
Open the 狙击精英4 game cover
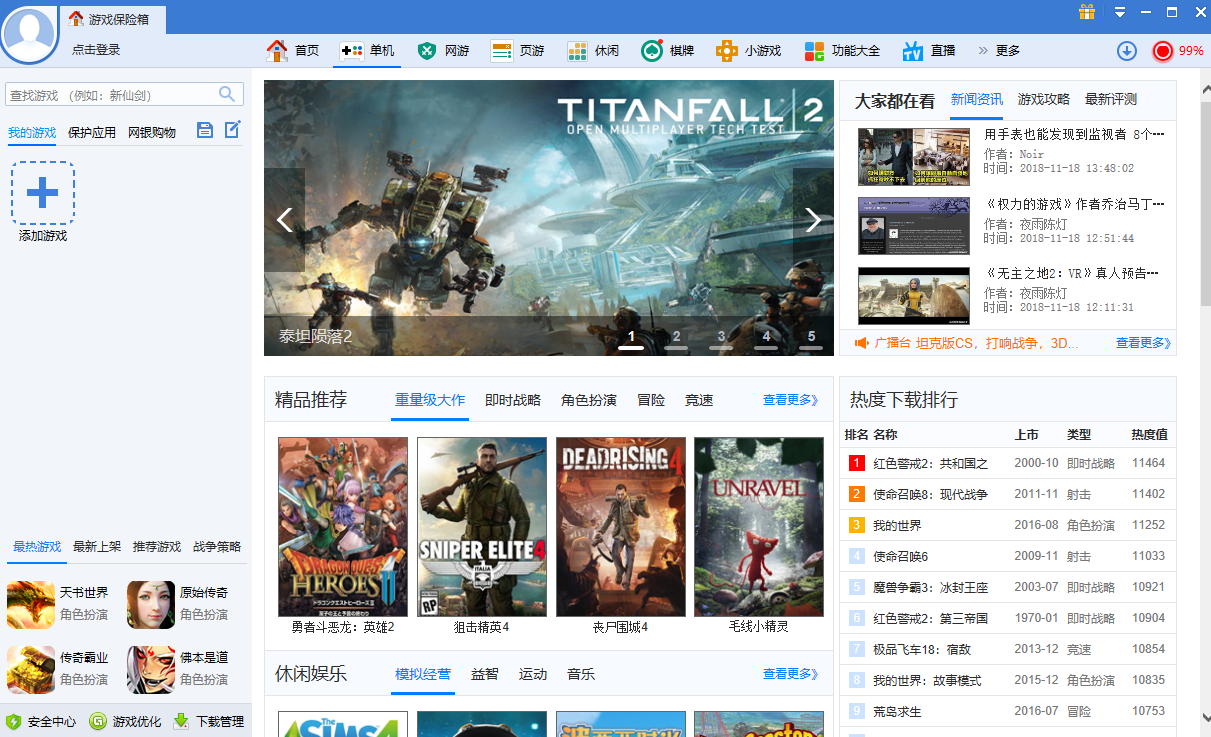coord(482,527)
